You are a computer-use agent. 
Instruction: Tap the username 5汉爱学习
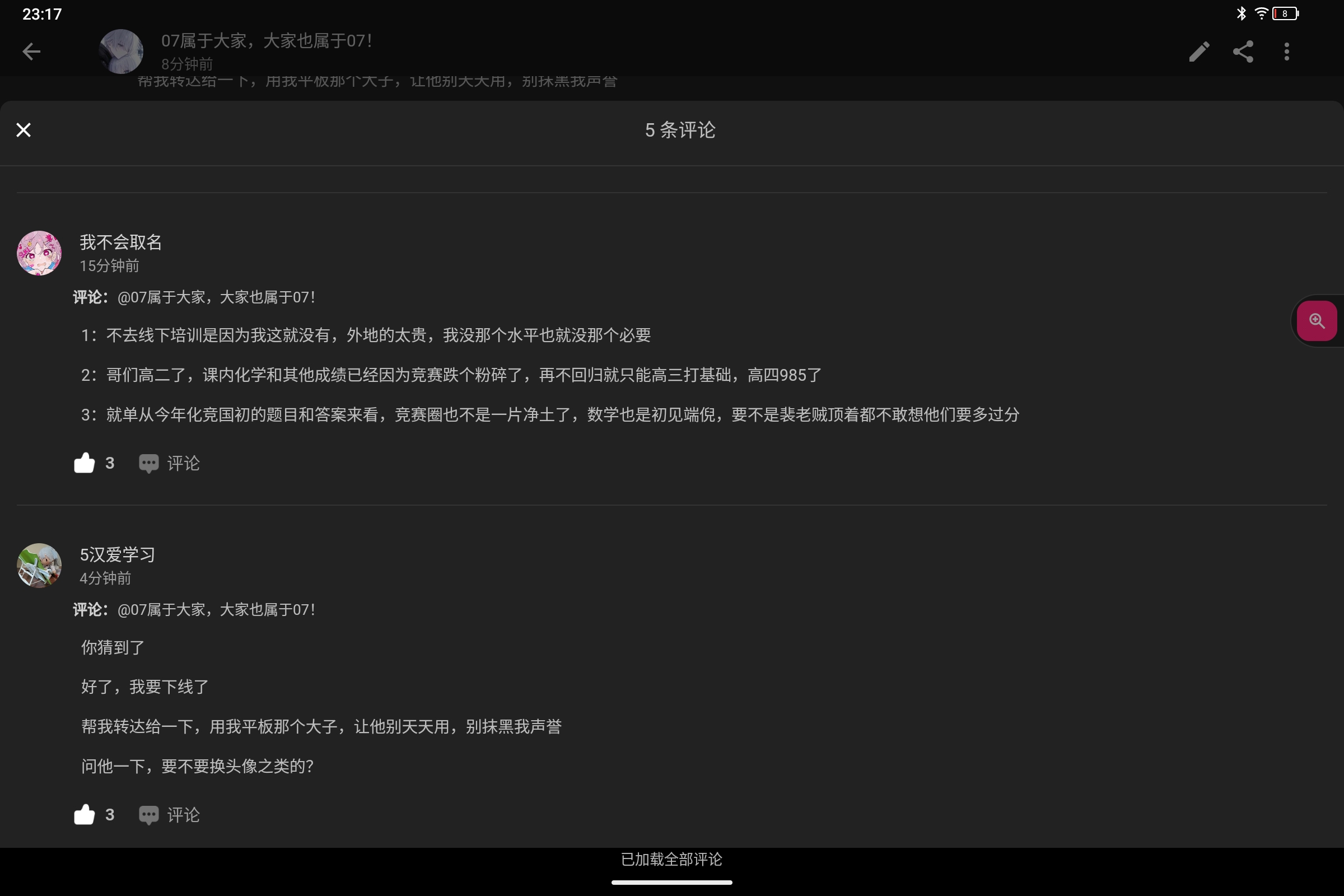117,554
